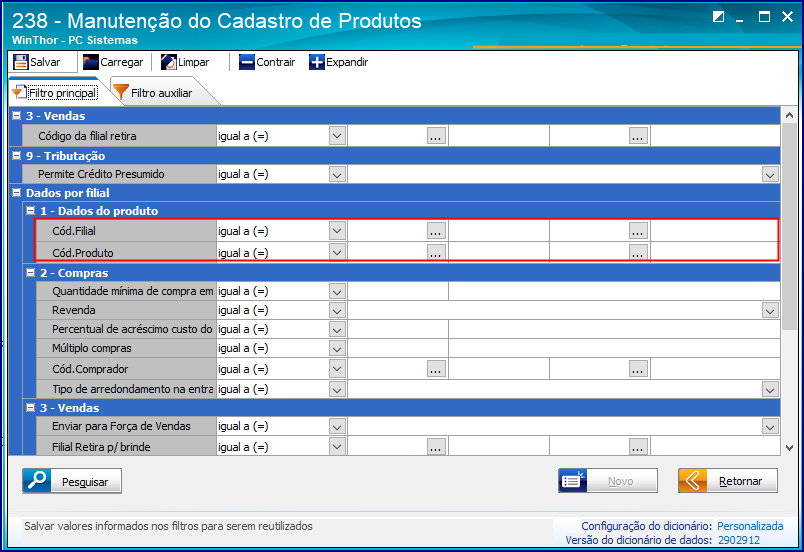Screen dimensions: 804x552
Task: Click first lookup button for Cód.Comprador
Action: (436, 369)
